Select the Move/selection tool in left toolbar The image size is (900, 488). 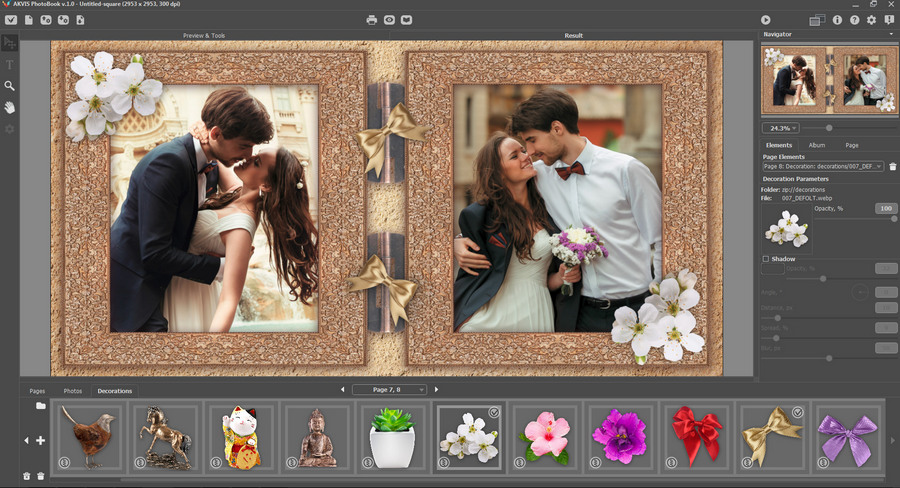point(10,43)
